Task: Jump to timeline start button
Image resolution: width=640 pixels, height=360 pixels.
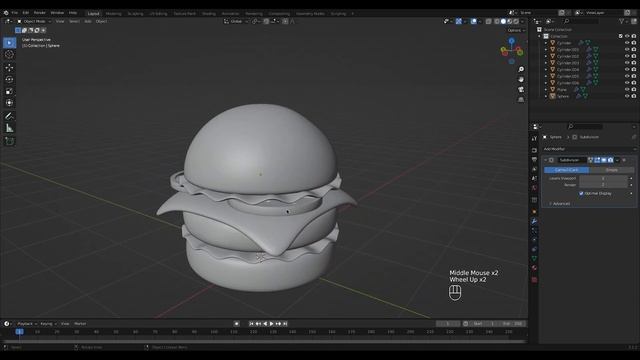Action: point(251,324)
